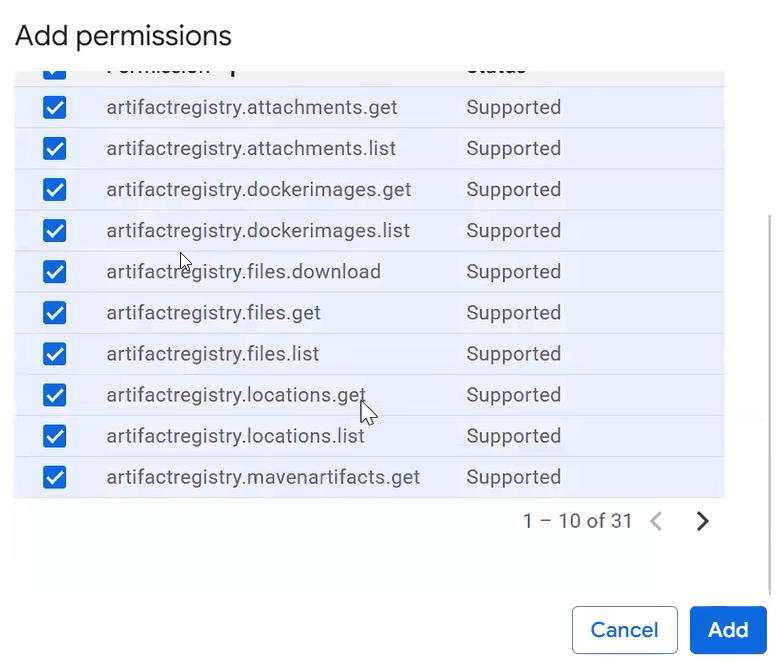Toggle artifactregistry.files.get checkbox
Image resolution: width=779 pixels, height=664 pixels.
point(55,313)
